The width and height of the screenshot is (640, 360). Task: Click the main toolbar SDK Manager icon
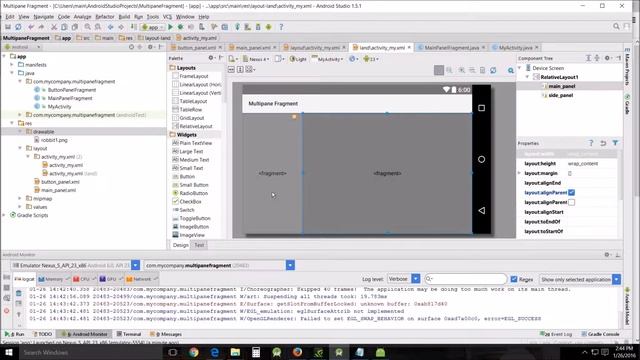(258, 27)
